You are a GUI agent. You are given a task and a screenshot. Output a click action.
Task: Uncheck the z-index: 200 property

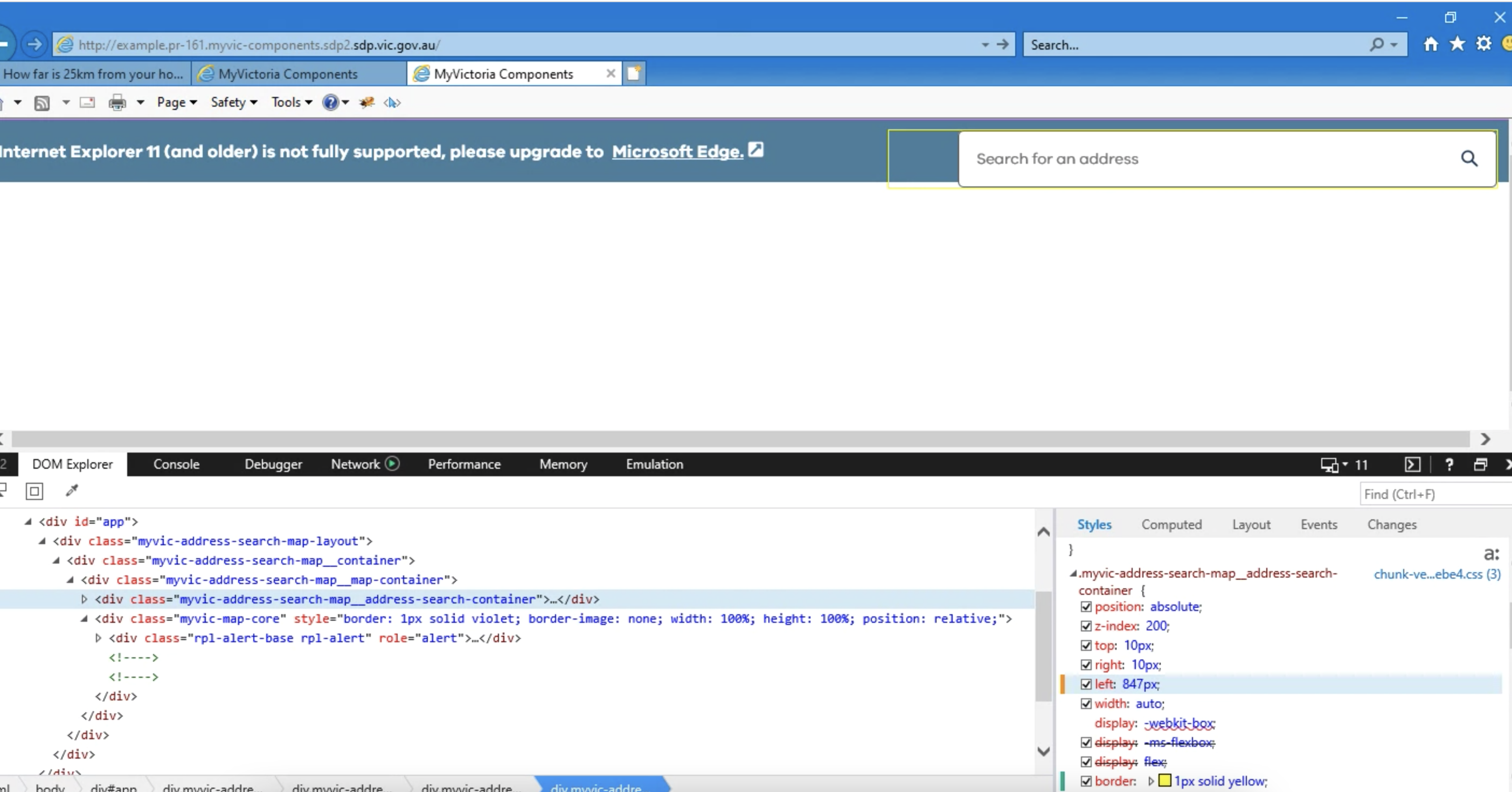[x=1086, y=626]
